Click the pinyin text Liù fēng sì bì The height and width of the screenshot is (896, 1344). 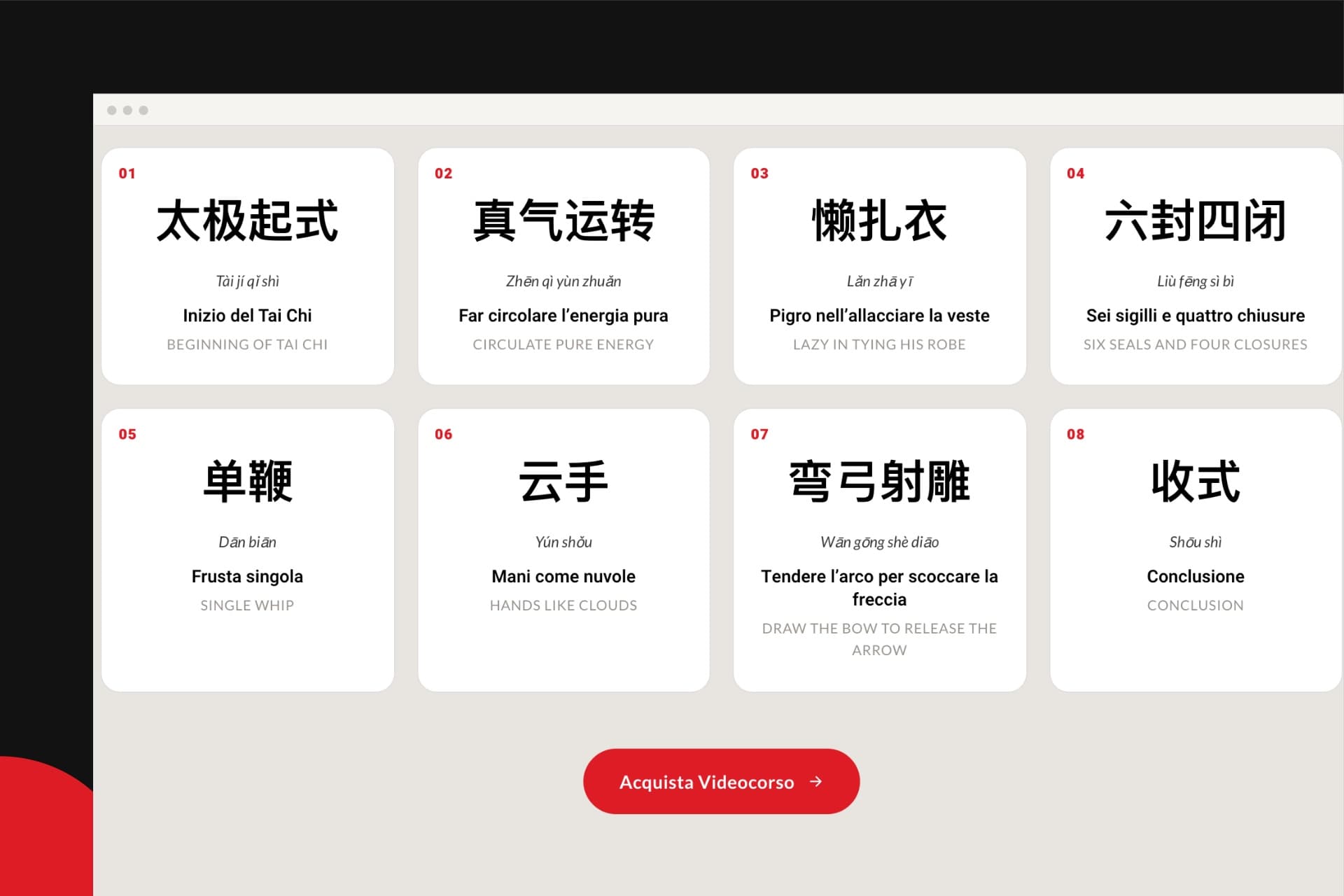[1196, 281]
